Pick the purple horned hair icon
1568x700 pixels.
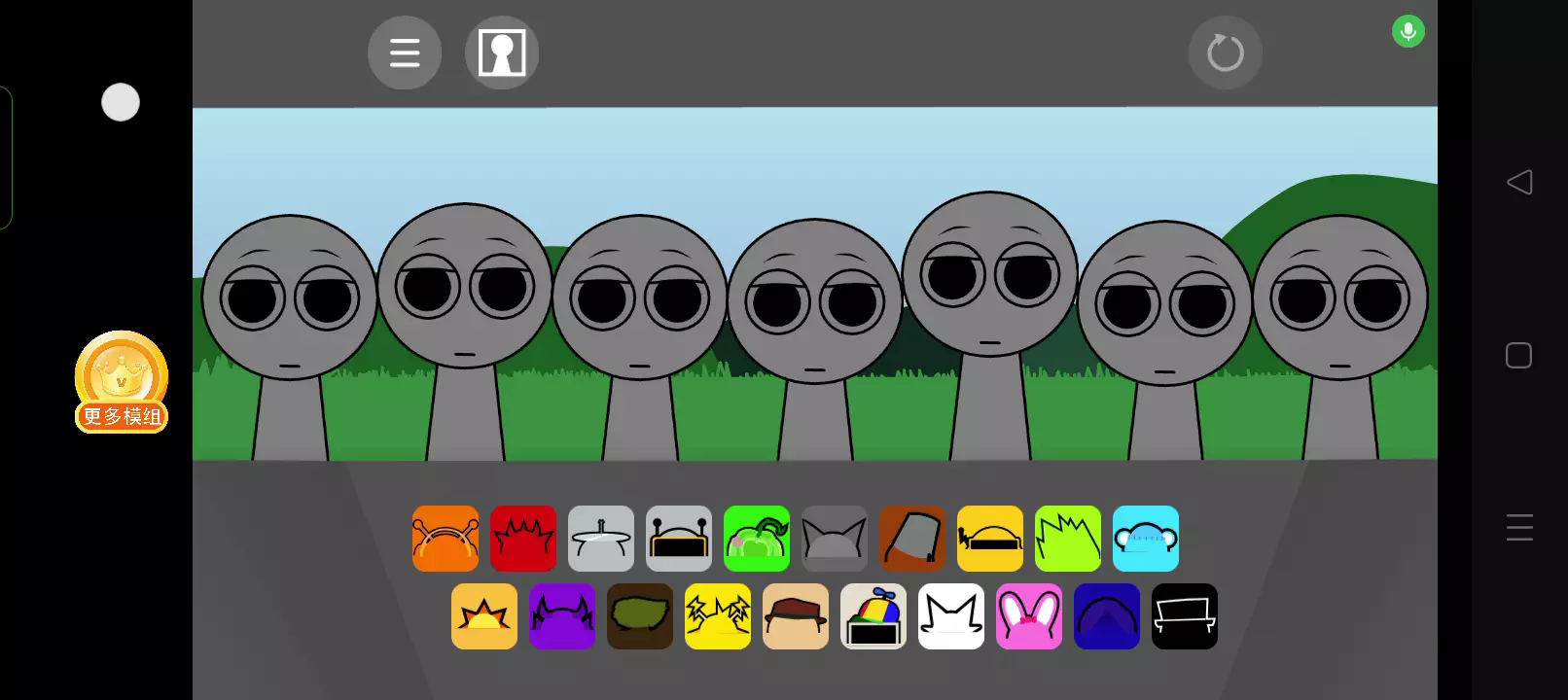[562, 616]
